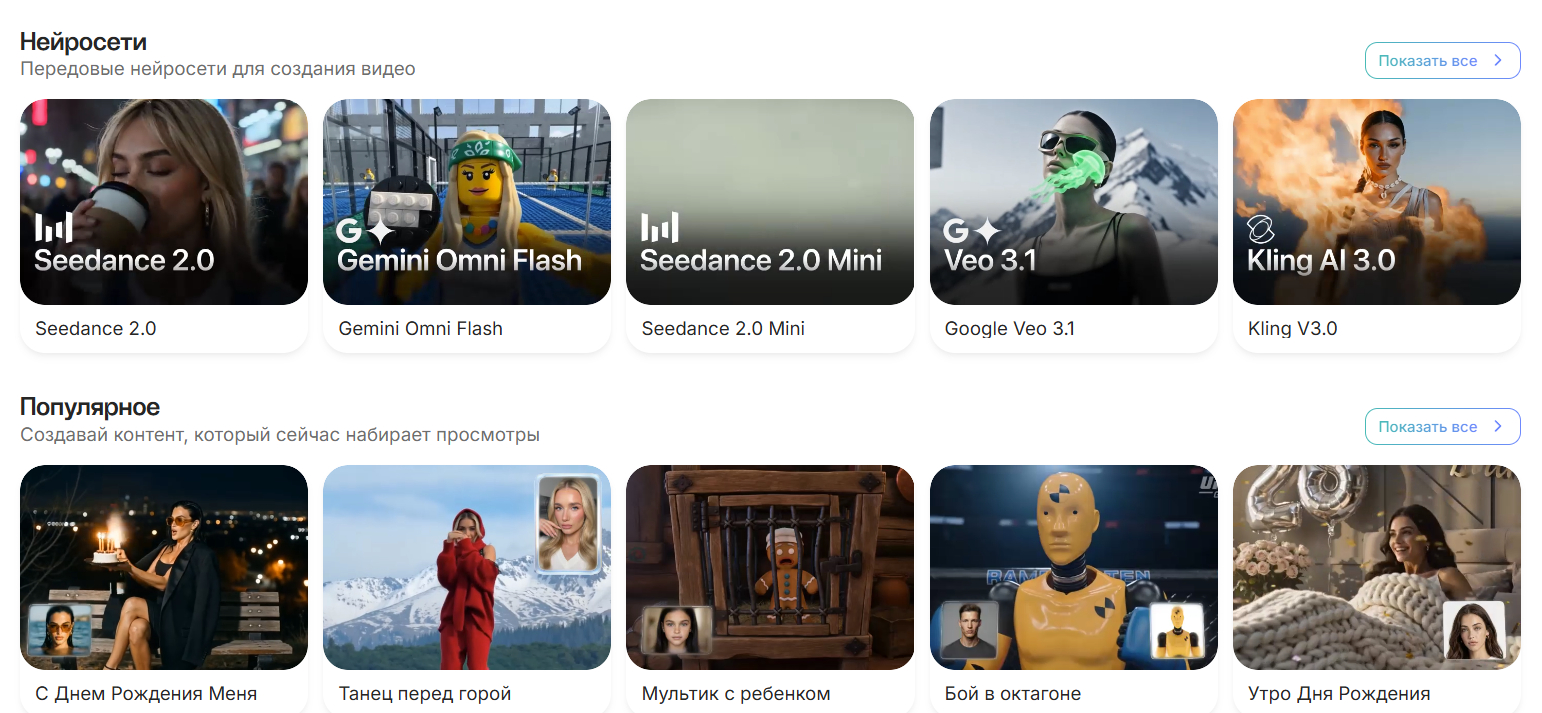Show all neural networks in Нейросети section
The image size is (1542, 713).
(x=1442, y=60)
